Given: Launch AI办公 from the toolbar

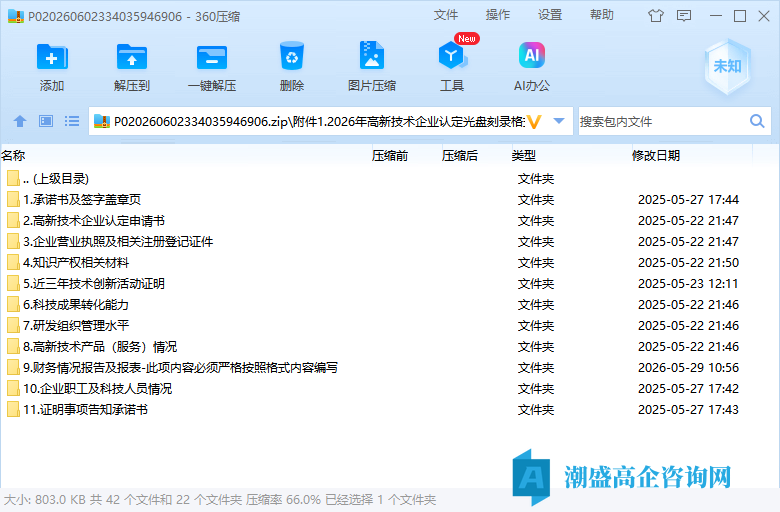Looking at the screenshot, I should click(x=532, y=55).
